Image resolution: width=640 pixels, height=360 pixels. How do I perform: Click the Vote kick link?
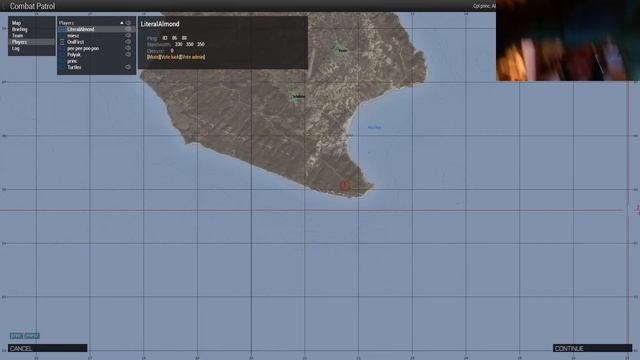coord(170,57)
